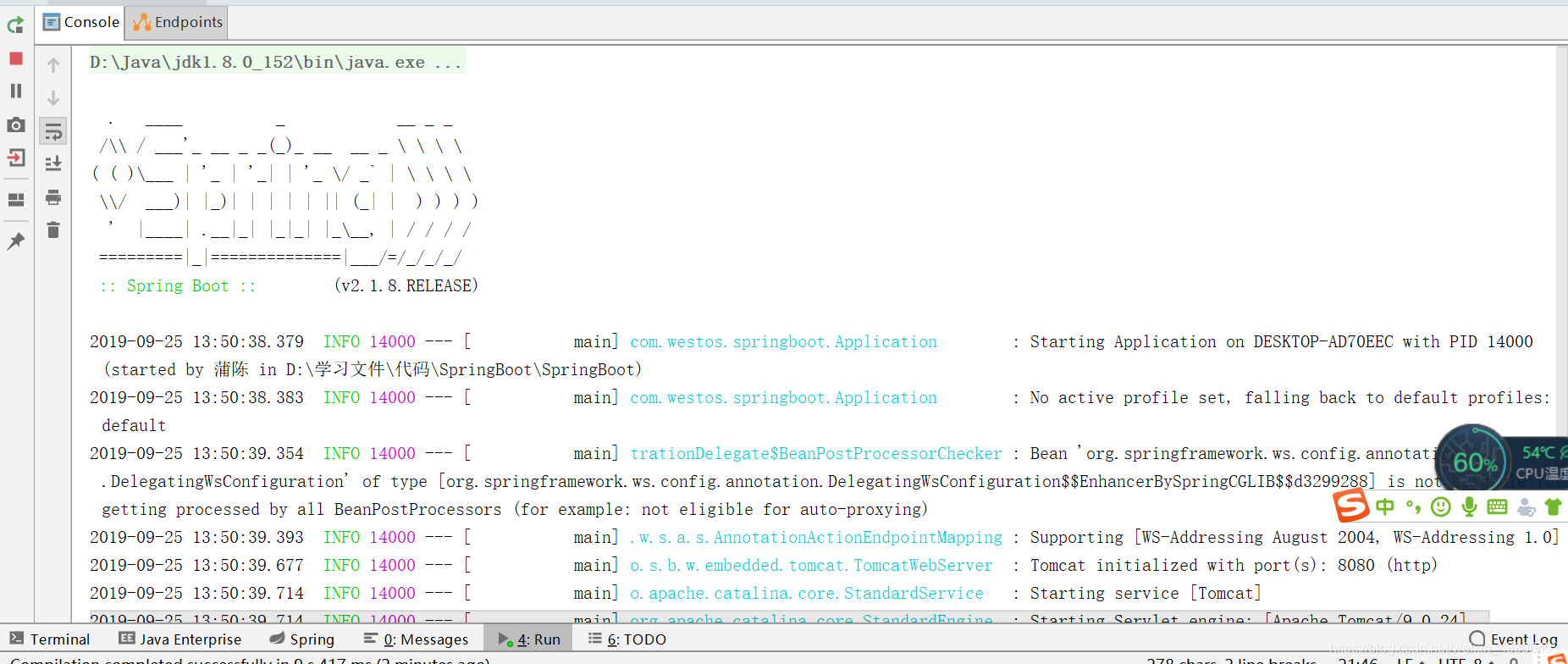Clear all console output with trash icon
Screen dimensions: 1568x664
click(x=53, y=230)
